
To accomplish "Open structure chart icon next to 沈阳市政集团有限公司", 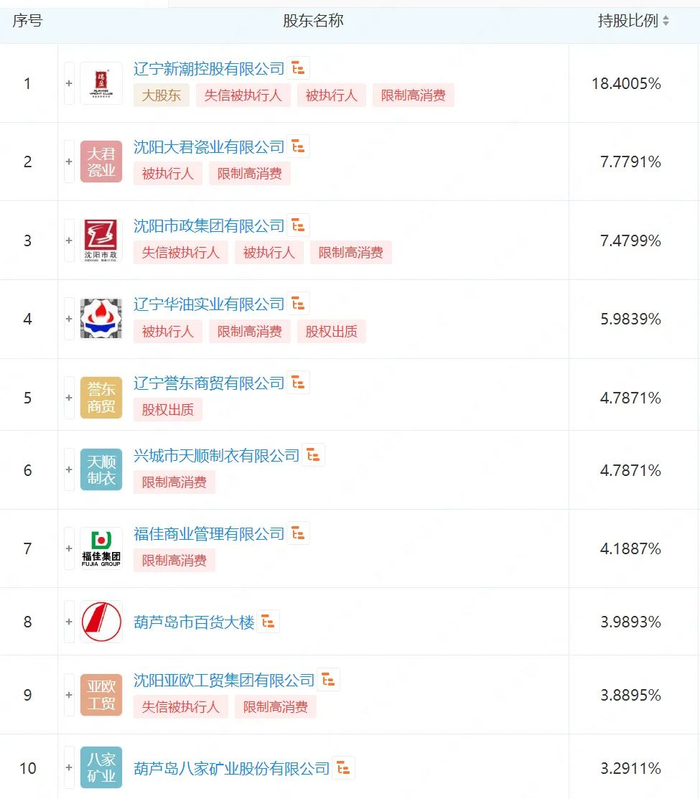I will point(299,226).
